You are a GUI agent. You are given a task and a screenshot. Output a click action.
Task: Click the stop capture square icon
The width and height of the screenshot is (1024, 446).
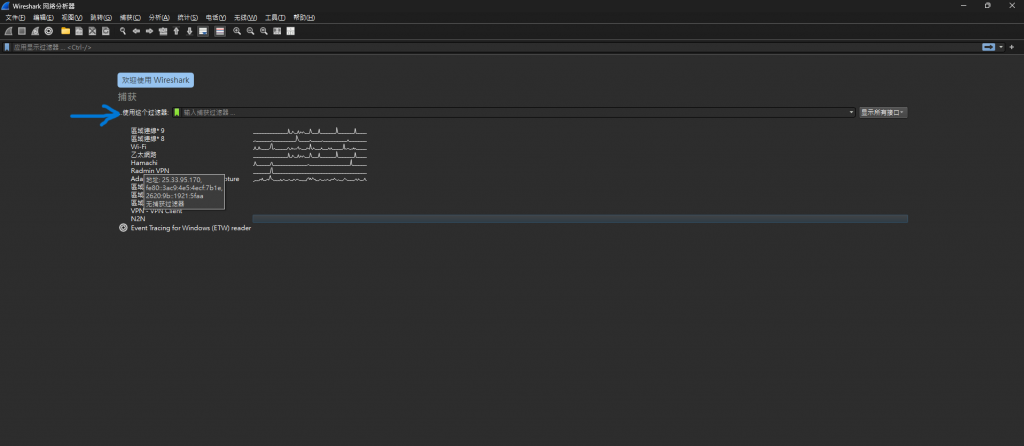[22, 31]
